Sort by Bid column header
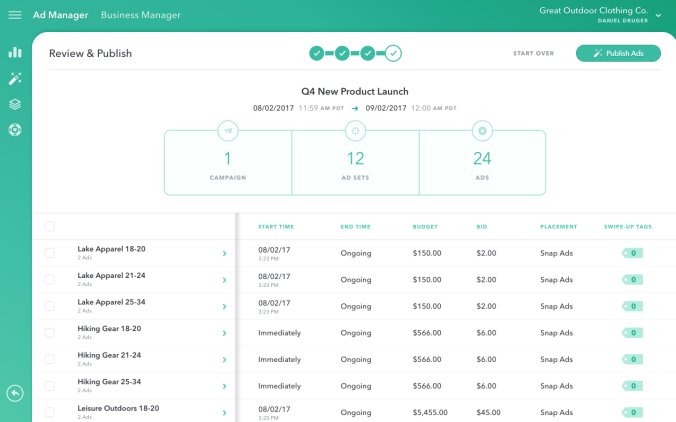676x422 pixels. (x=482, y=227)
